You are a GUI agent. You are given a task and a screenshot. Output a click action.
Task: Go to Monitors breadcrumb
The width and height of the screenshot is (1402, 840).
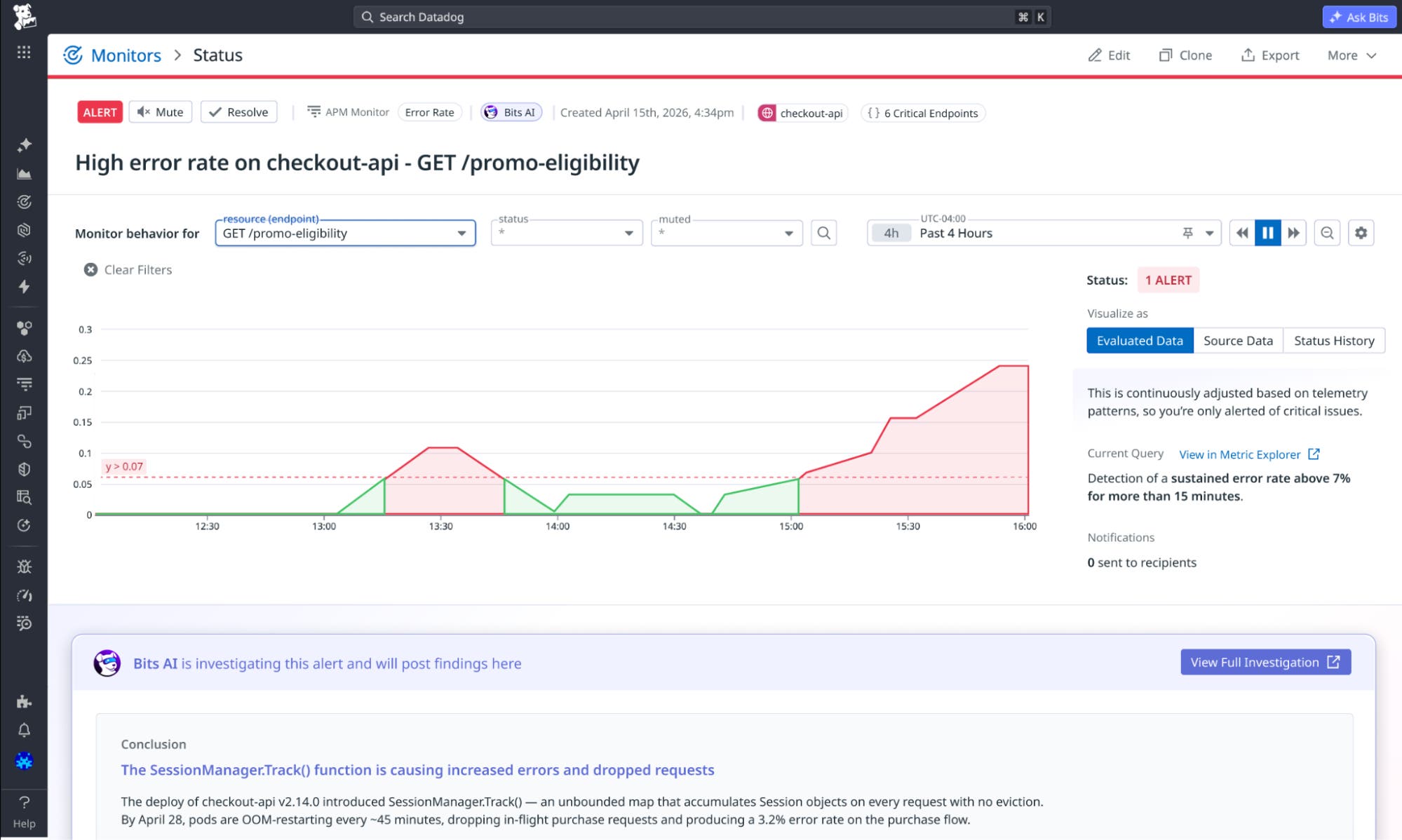point(126,55)
